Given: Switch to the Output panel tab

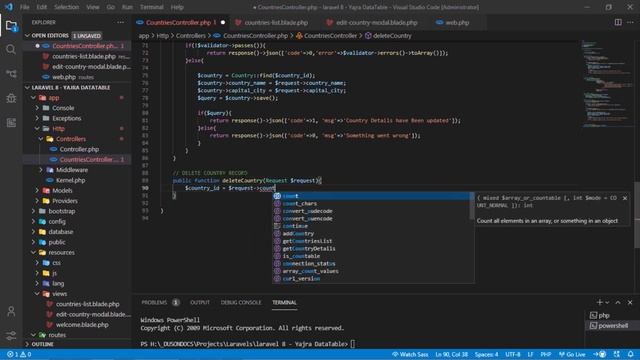Looking at the screenshot, I should point(200,302).
